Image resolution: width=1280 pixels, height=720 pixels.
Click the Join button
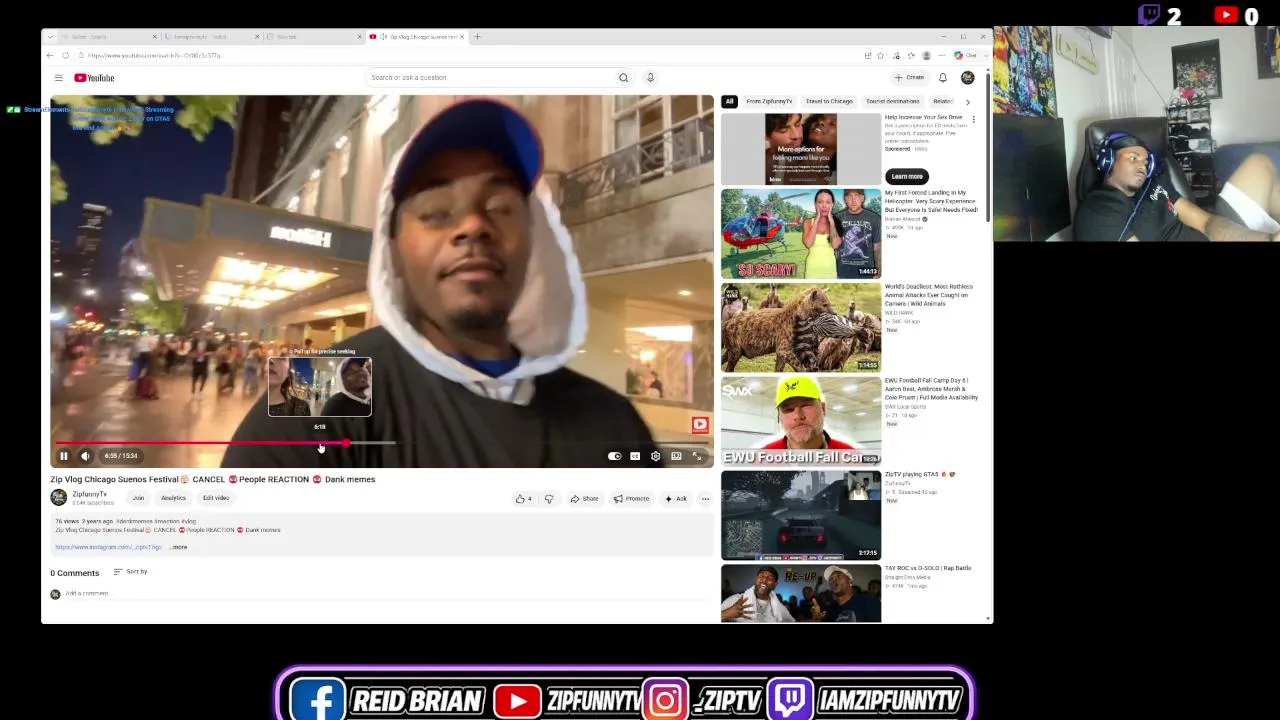[x=138, y=498]
